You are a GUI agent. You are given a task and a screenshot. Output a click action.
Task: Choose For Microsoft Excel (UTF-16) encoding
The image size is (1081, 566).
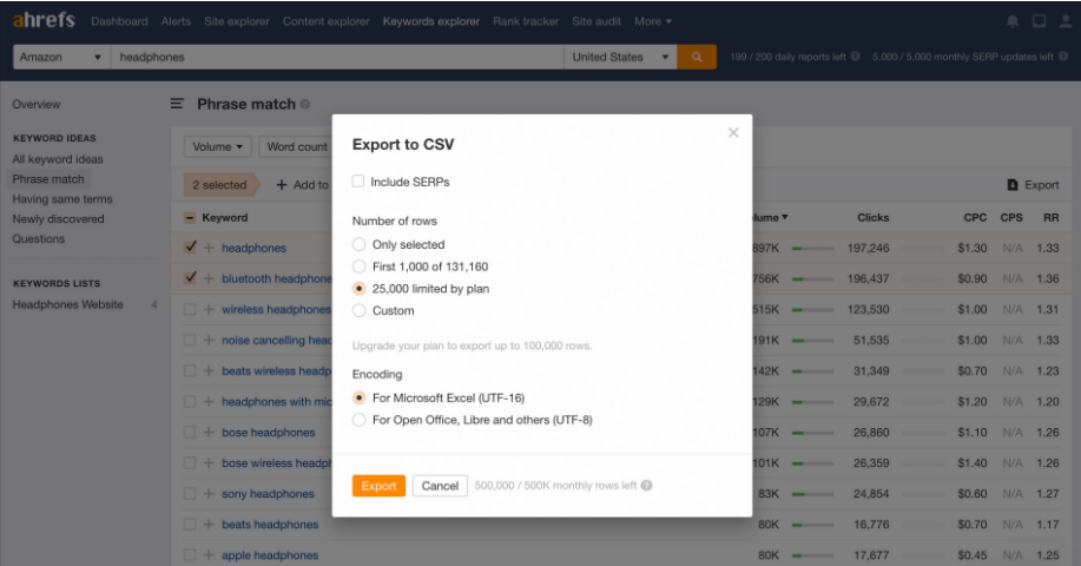click(358, 398)
